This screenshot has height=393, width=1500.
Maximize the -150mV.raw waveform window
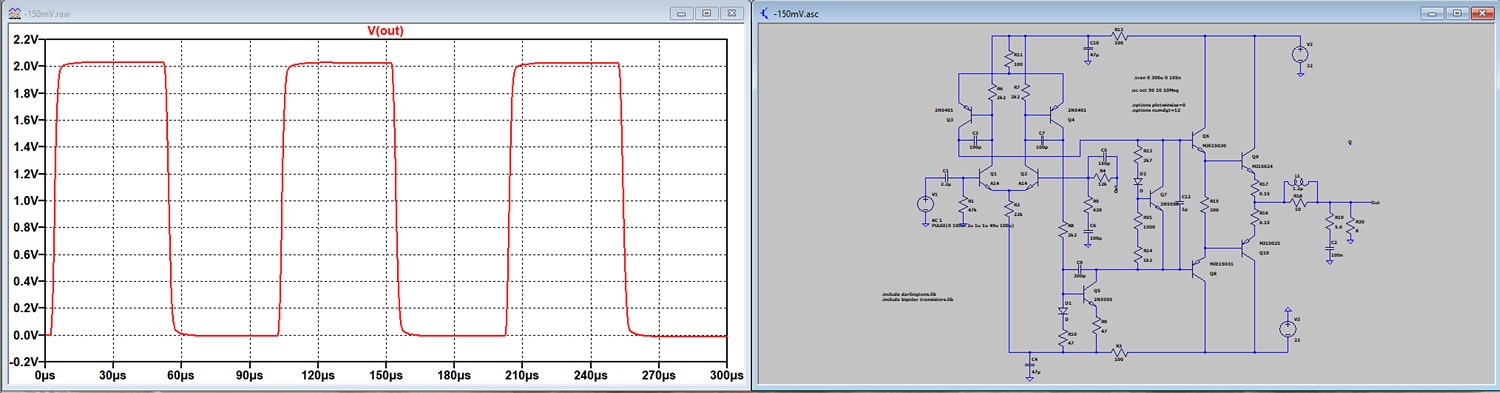click(706, 12)
